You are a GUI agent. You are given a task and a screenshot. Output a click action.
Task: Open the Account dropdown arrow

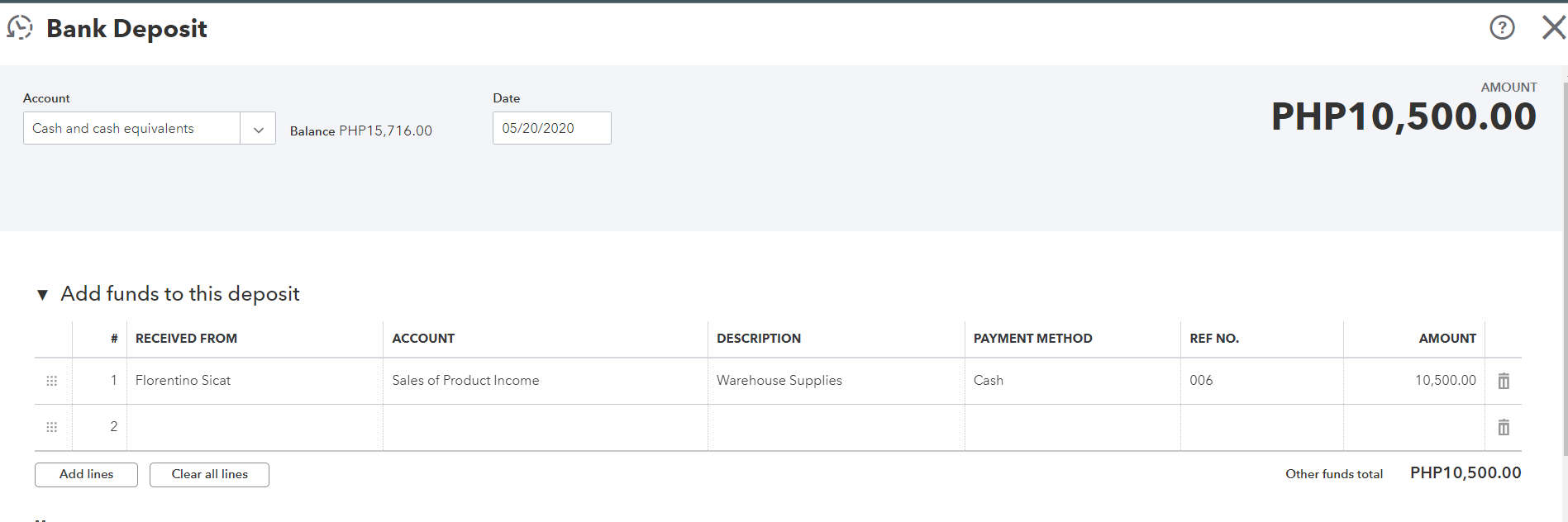coord(258,129)
